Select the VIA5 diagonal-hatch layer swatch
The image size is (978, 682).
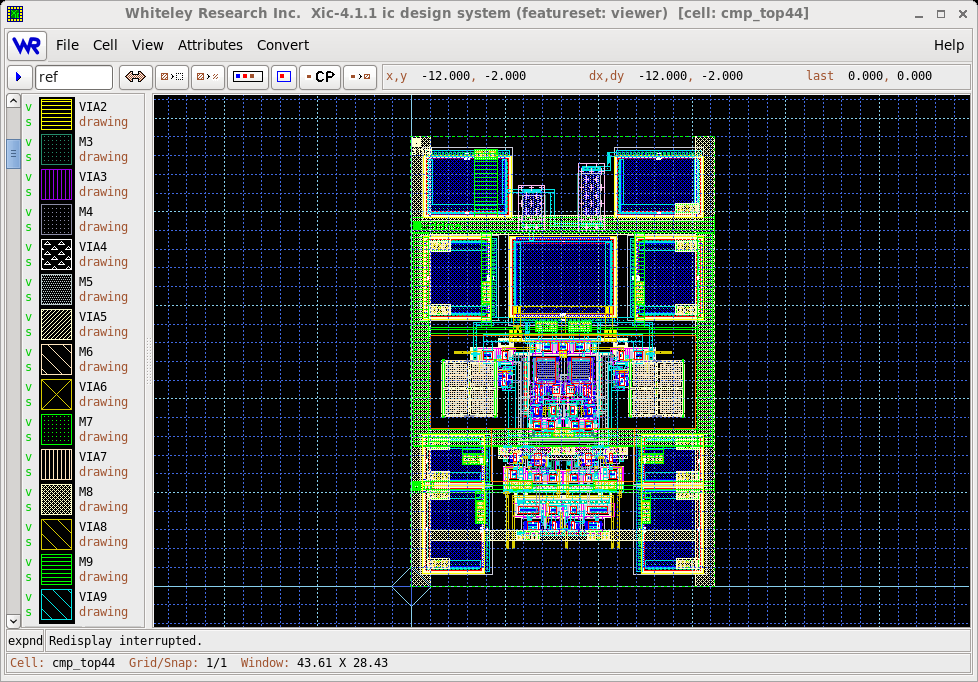click(x=56, y=324)
